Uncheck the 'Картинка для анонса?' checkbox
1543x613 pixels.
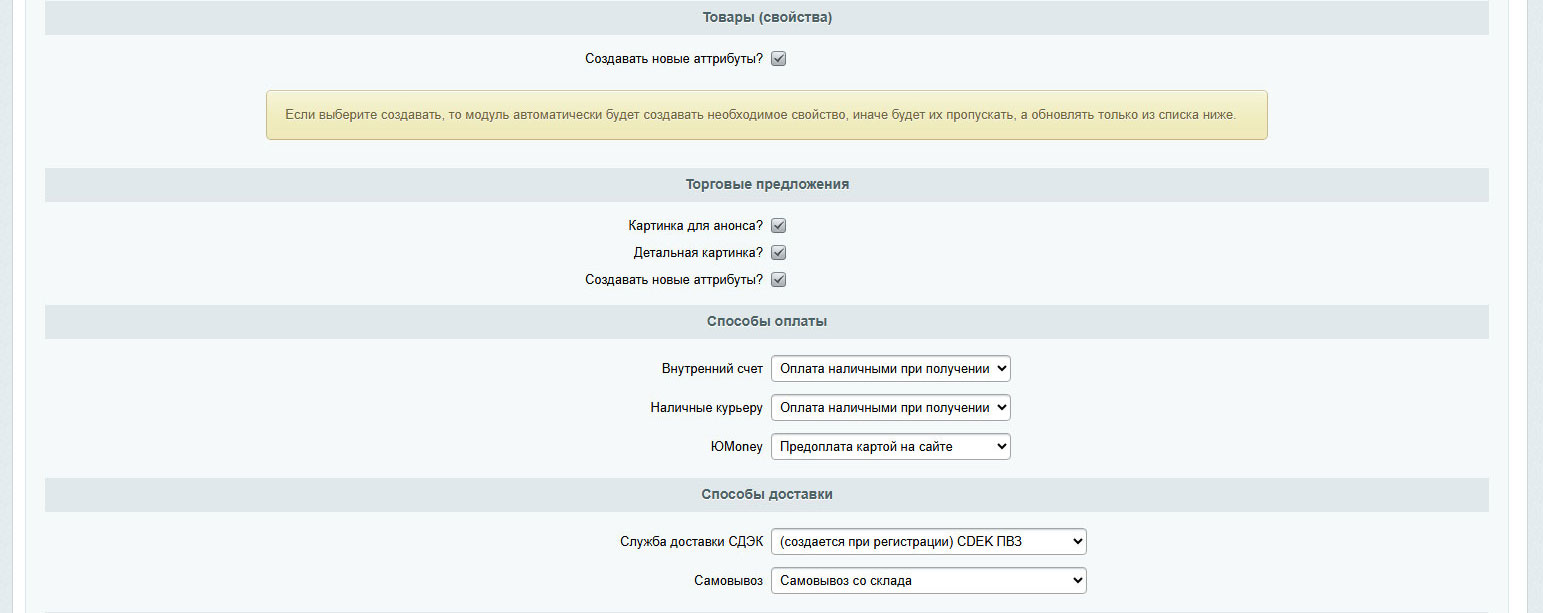click(x=779, y=226)
